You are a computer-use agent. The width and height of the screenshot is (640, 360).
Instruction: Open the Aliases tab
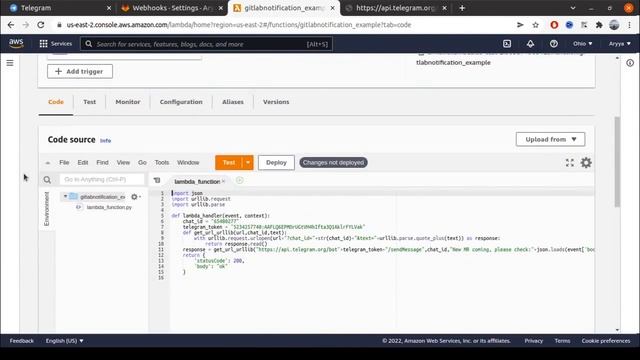coord(233,102)
